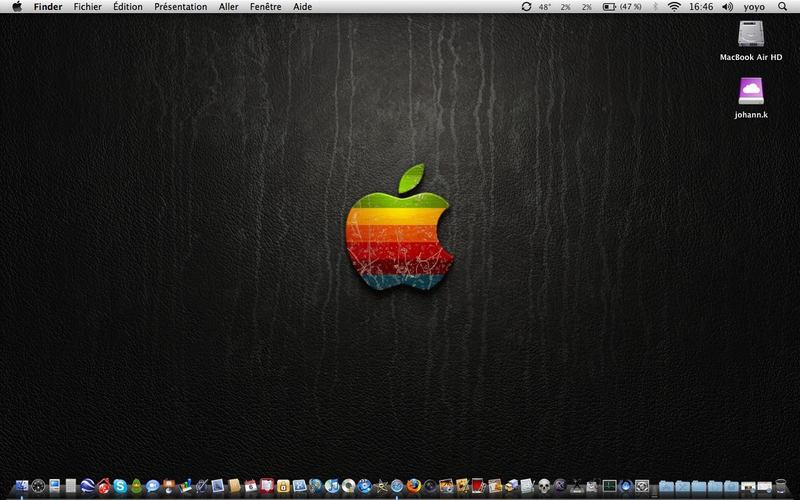Launch iChat video bubble icon

click(x=153, y=486)
